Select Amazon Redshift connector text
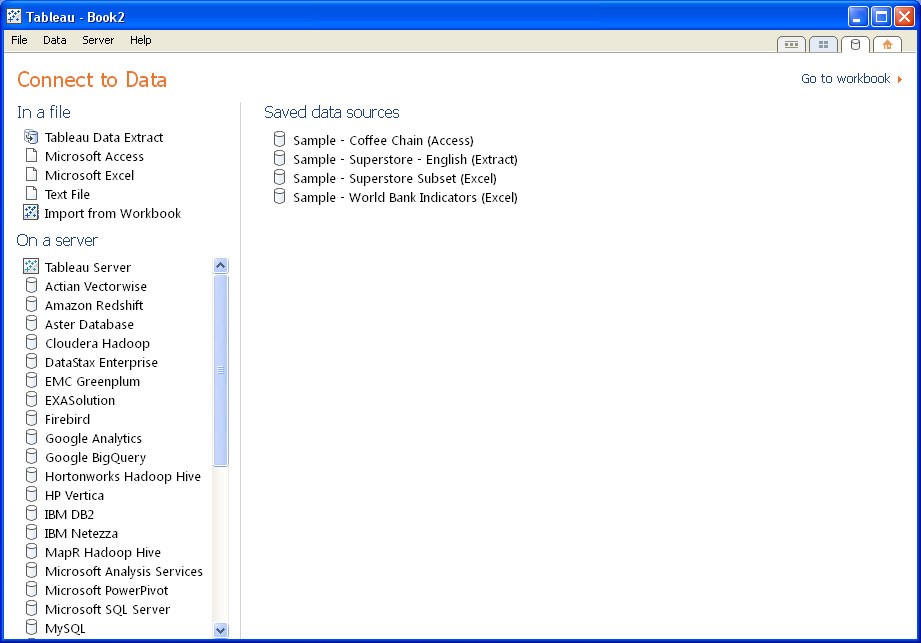Image resolution: width=921 pixels, height=643 pixels. click(x=94, y=305)
